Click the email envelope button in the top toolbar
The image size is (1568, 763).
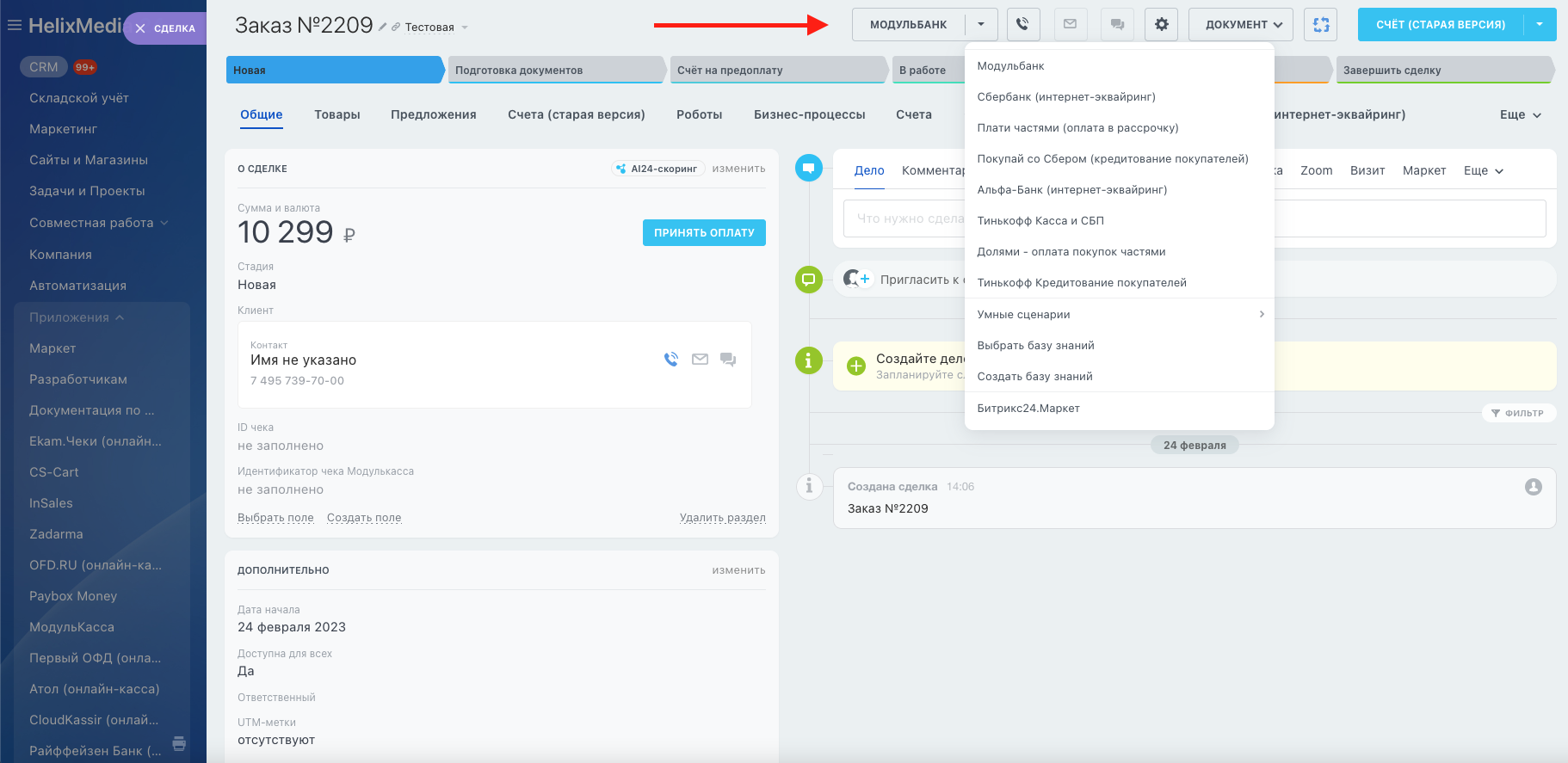(1070, 24)
